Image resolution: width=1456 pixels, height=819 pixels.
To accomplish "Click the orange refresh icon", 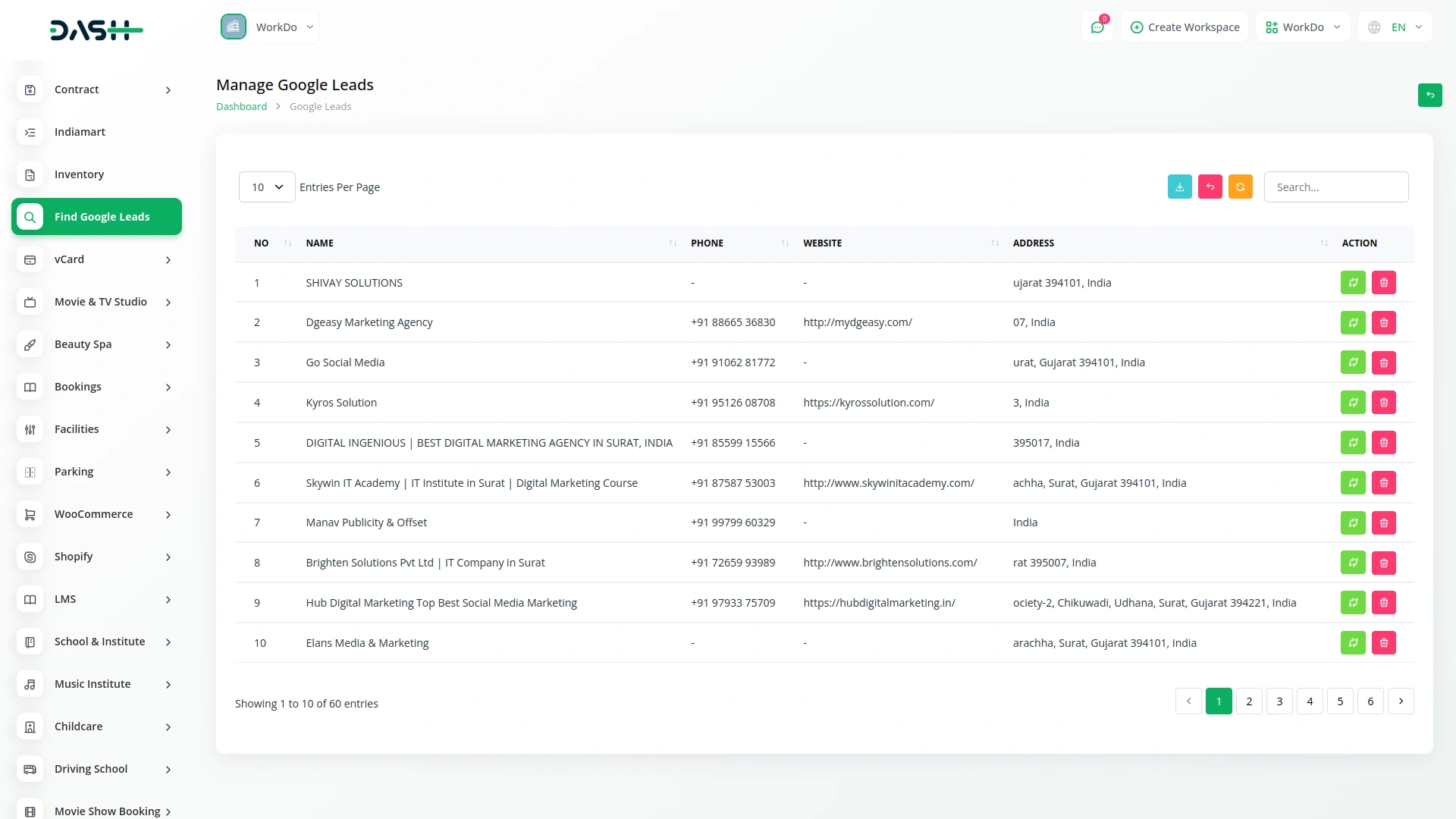I will pyautogui.click(x=1240, y=187).
